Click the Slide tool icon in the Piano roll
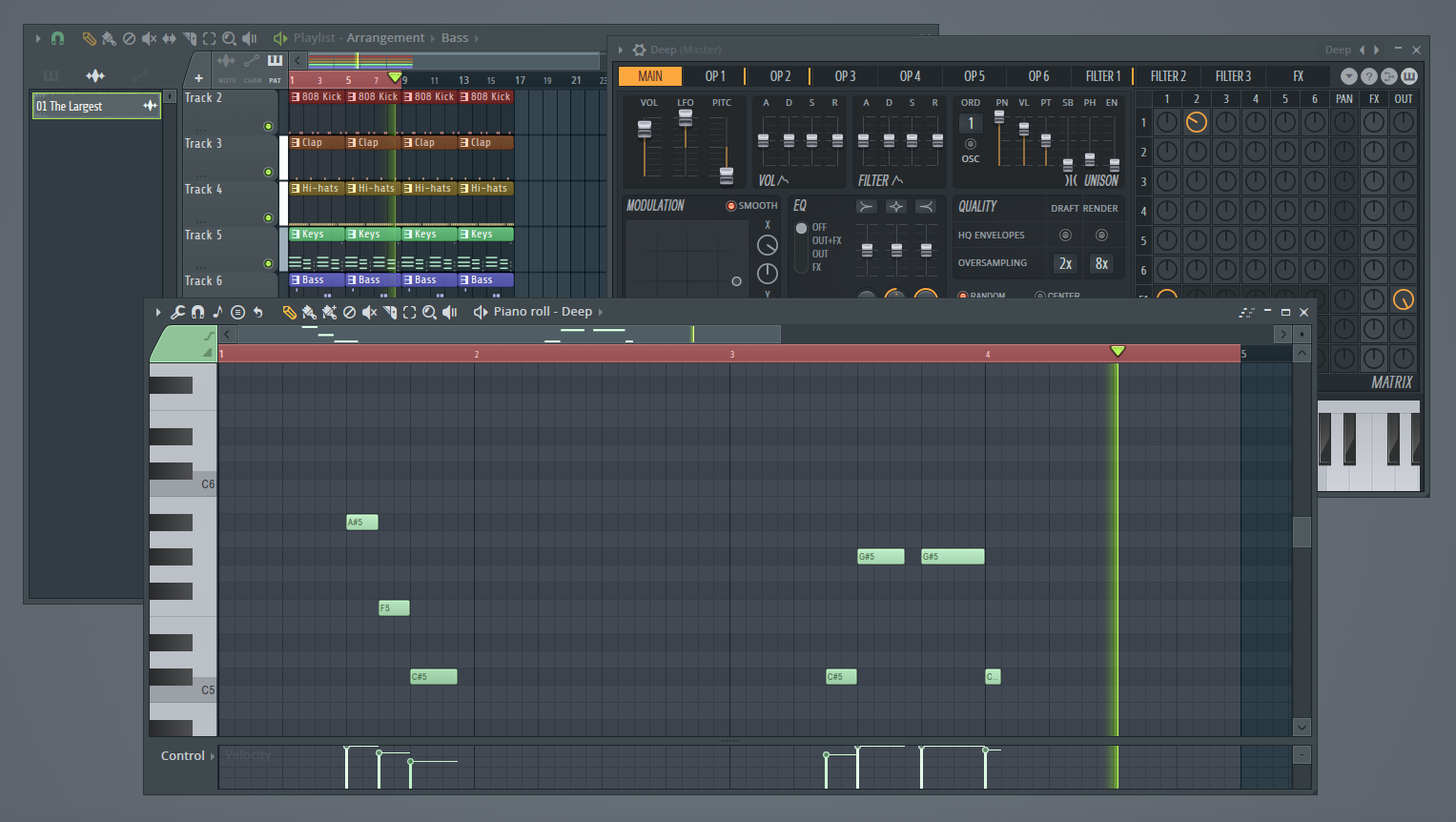 (391, 311)
